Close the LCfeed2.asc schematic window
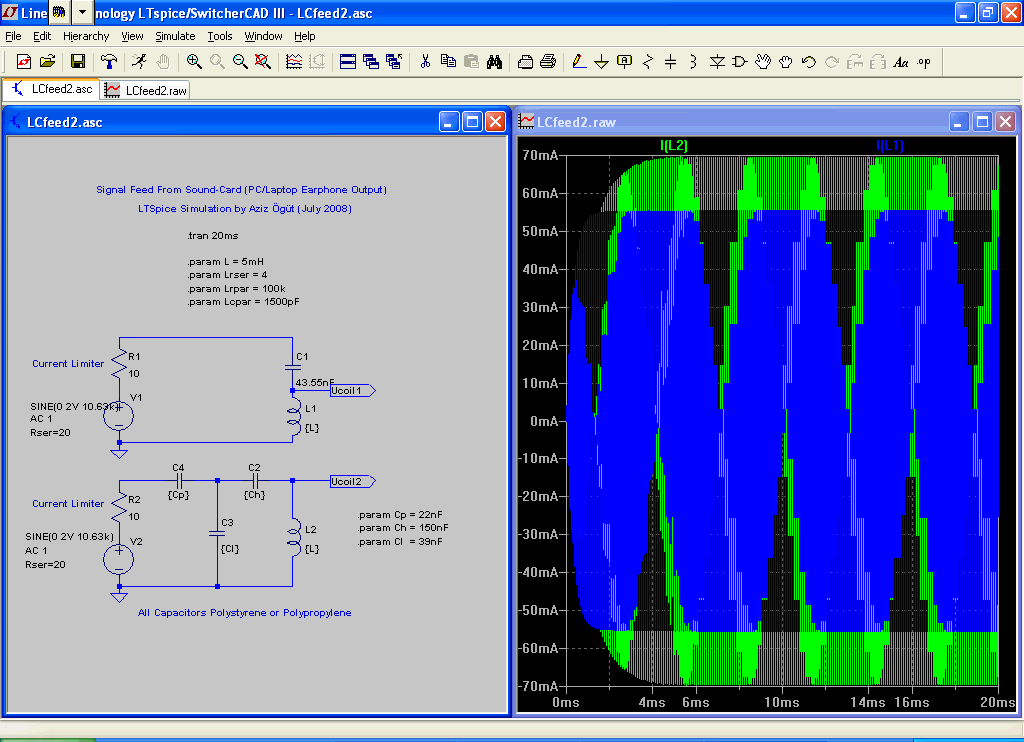The image size is (1024, 742). click(x=496, y=121)
